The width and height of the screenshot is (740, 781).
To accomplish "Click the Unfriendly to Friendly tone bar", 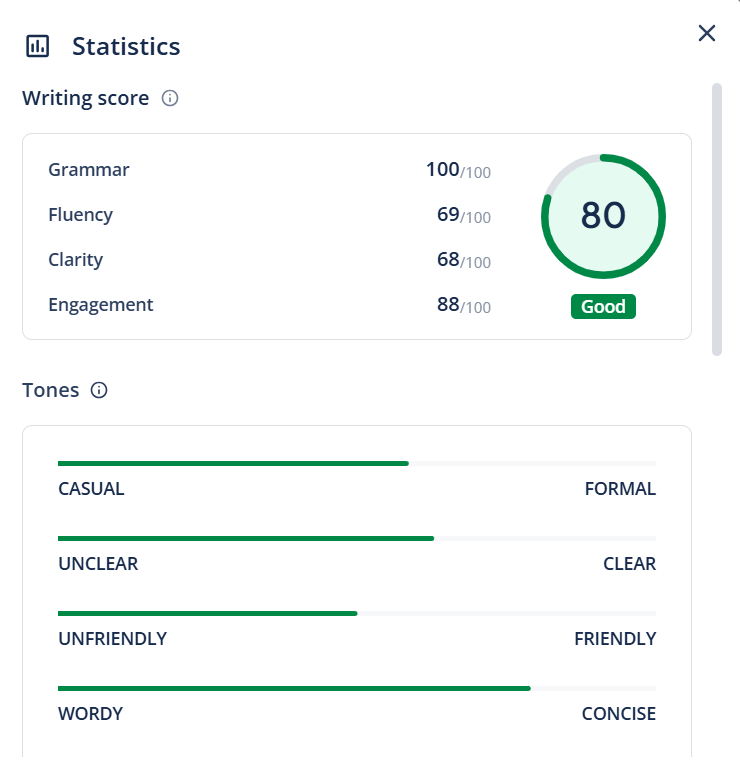I will tap(357, 613).
